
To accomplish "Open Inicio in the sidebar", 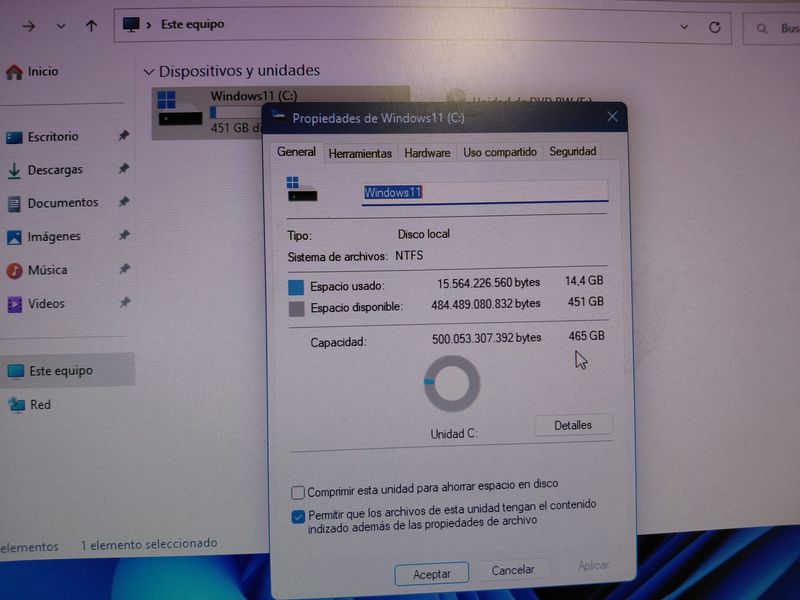I will tap(32, 71).
